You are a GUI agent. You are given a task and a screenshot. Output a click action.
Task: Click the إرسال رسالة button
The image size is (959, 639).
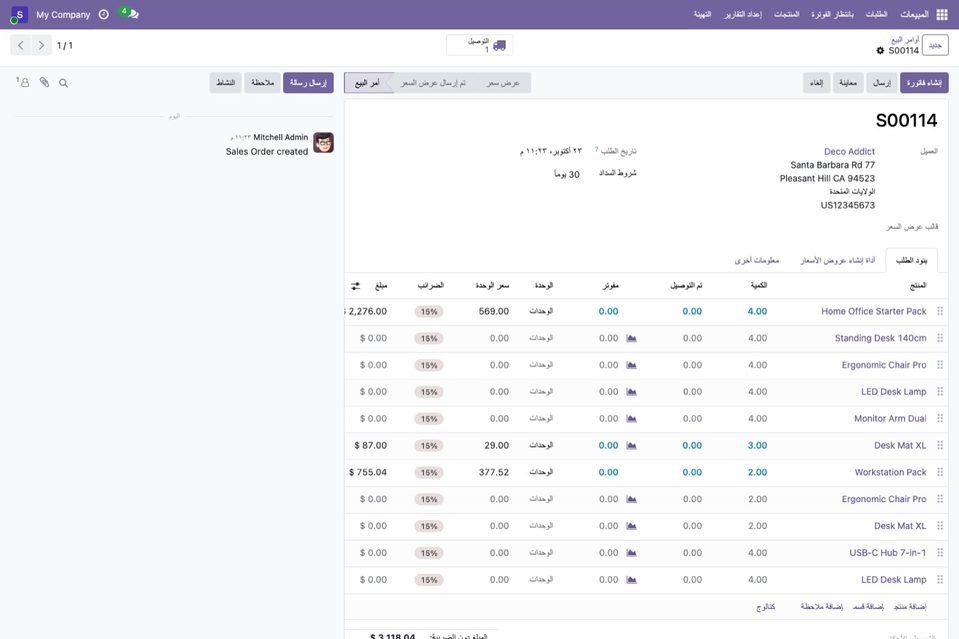click(x=308, y=83)
